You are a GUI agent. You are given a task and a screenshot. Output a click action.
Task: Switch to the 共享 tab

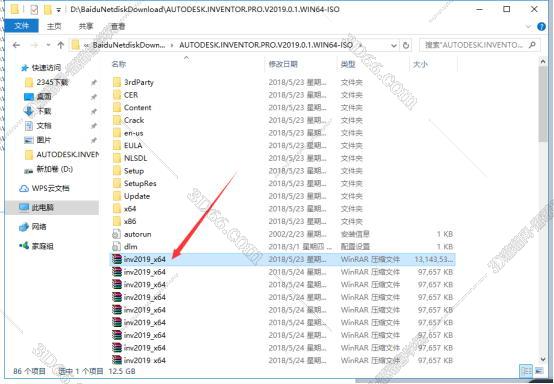pyautogui.click(x=86, y=26)
